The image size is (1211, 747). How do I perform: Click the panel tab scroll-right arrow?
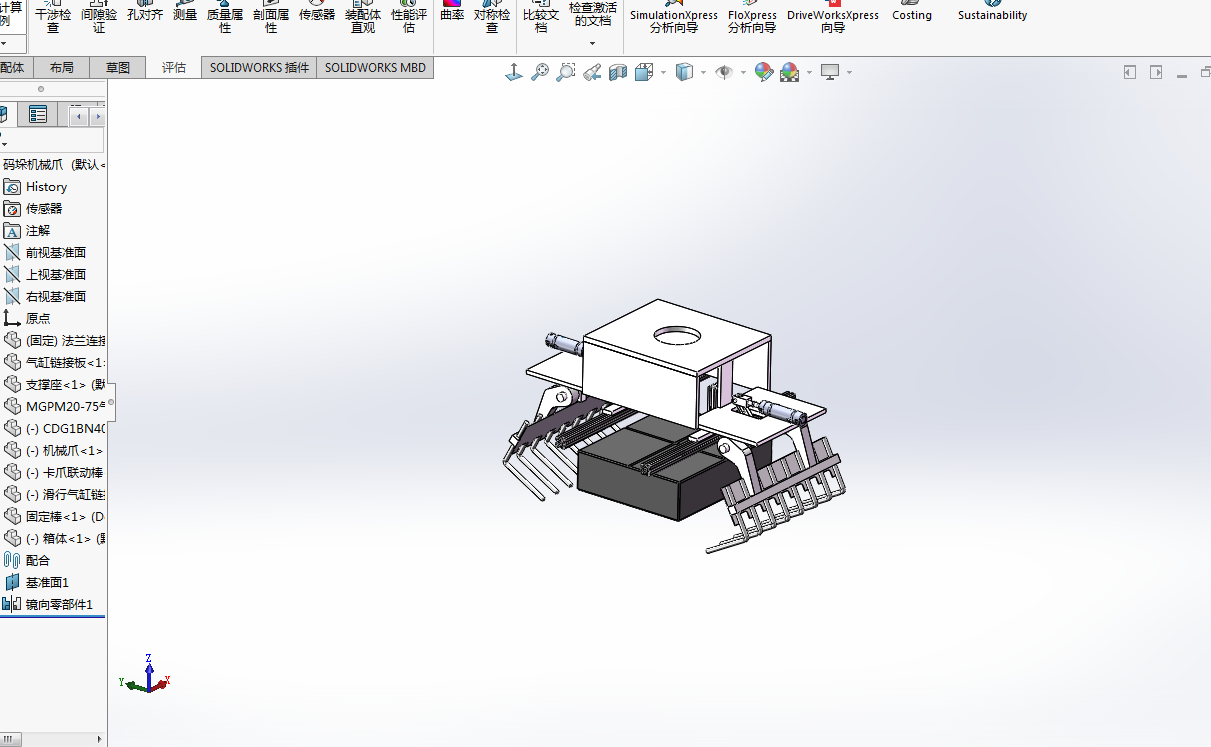97,117
